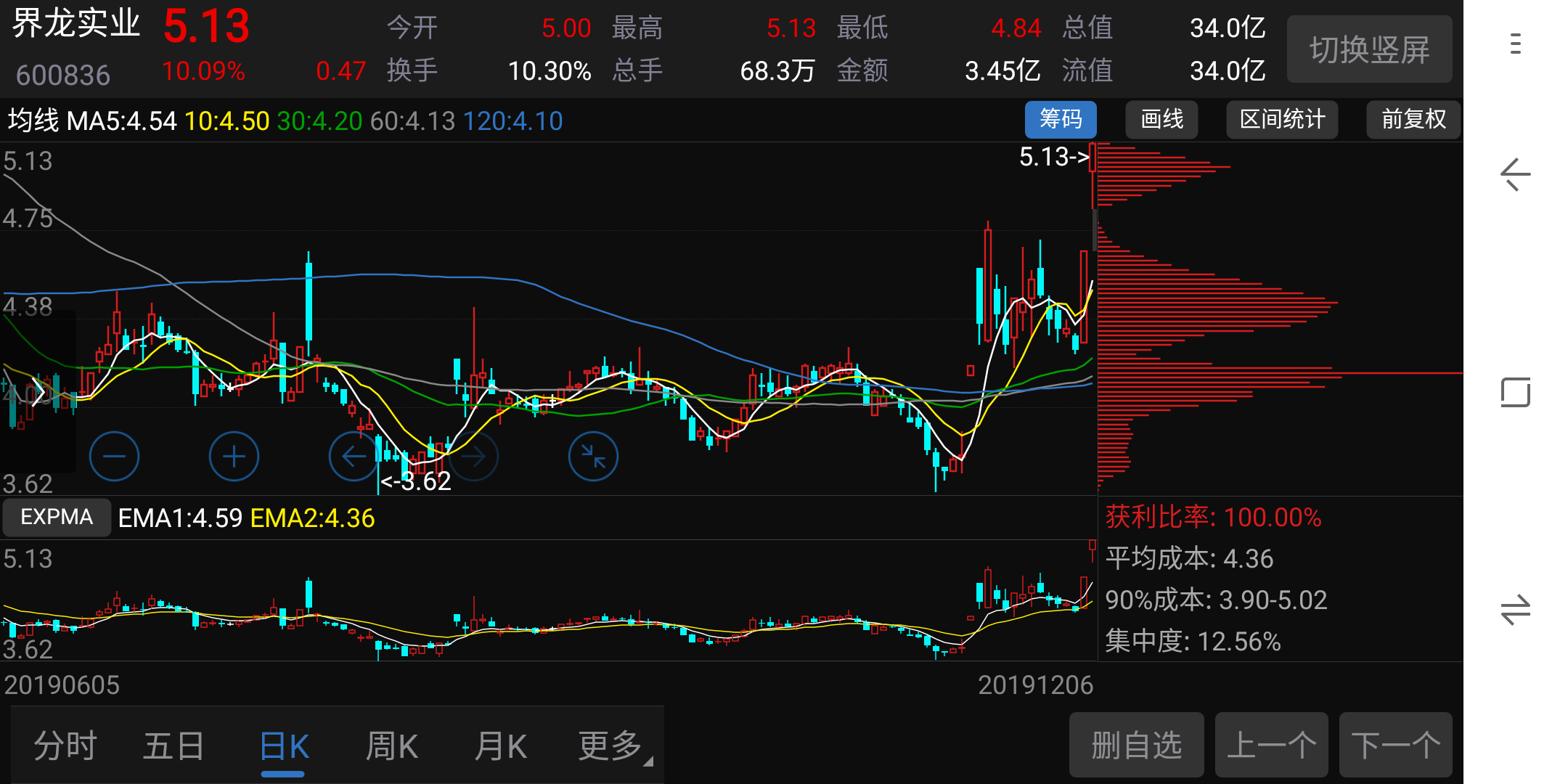Screen dimensions: 1568x784
Task: Open 区间统计 interval statistics
Action: [x=1282, y=119]
